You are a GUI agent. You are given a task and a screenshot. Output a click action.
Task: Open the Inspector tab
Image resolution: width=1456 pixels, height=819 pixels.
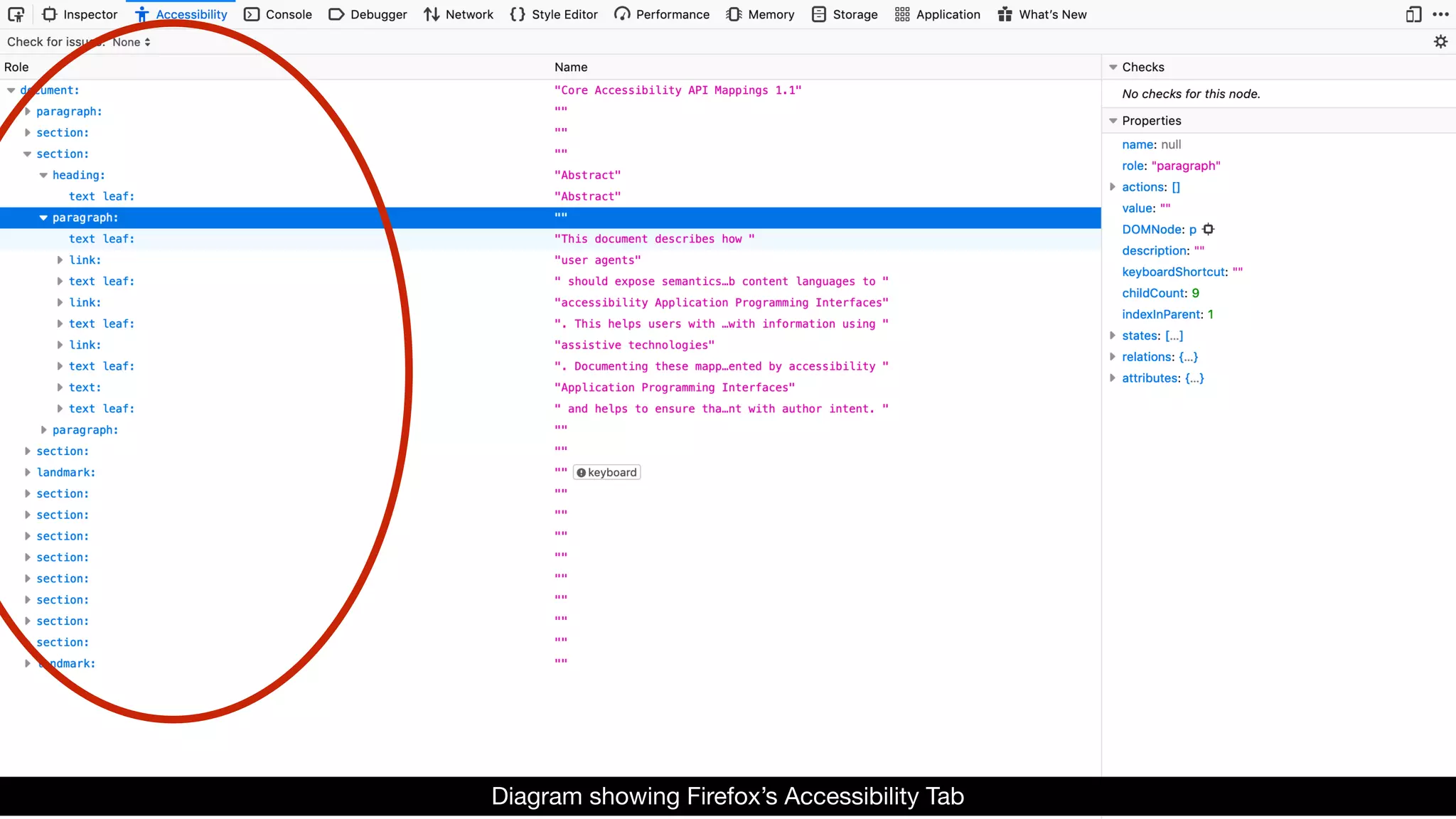pyautogui.click(x=80, y=14)
